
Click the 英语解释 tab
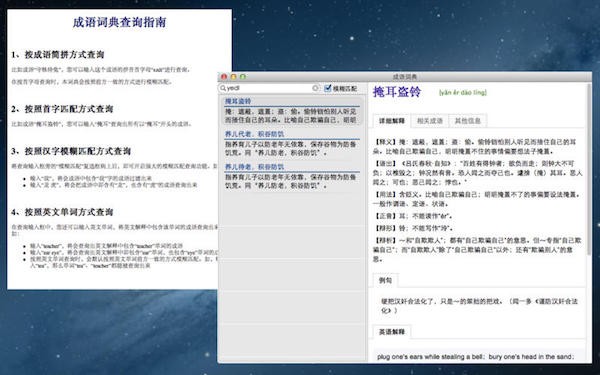[392, 332]
